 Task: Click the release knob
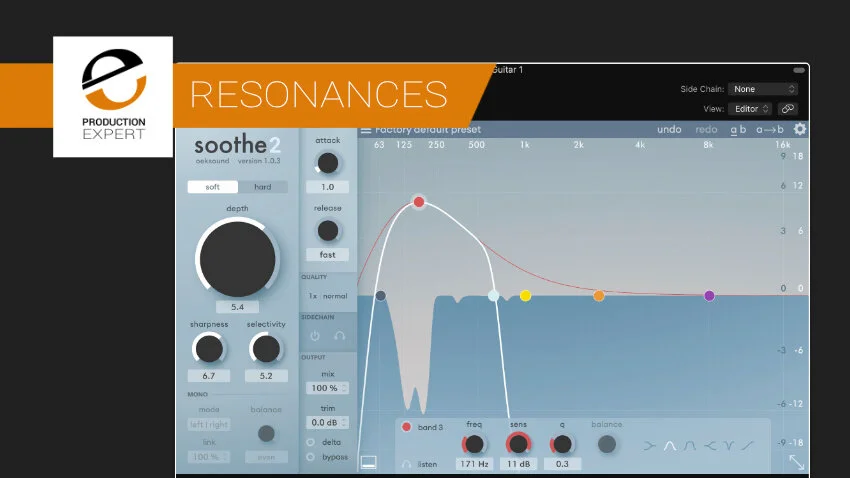pyautogui.click(x=327, y=231)
